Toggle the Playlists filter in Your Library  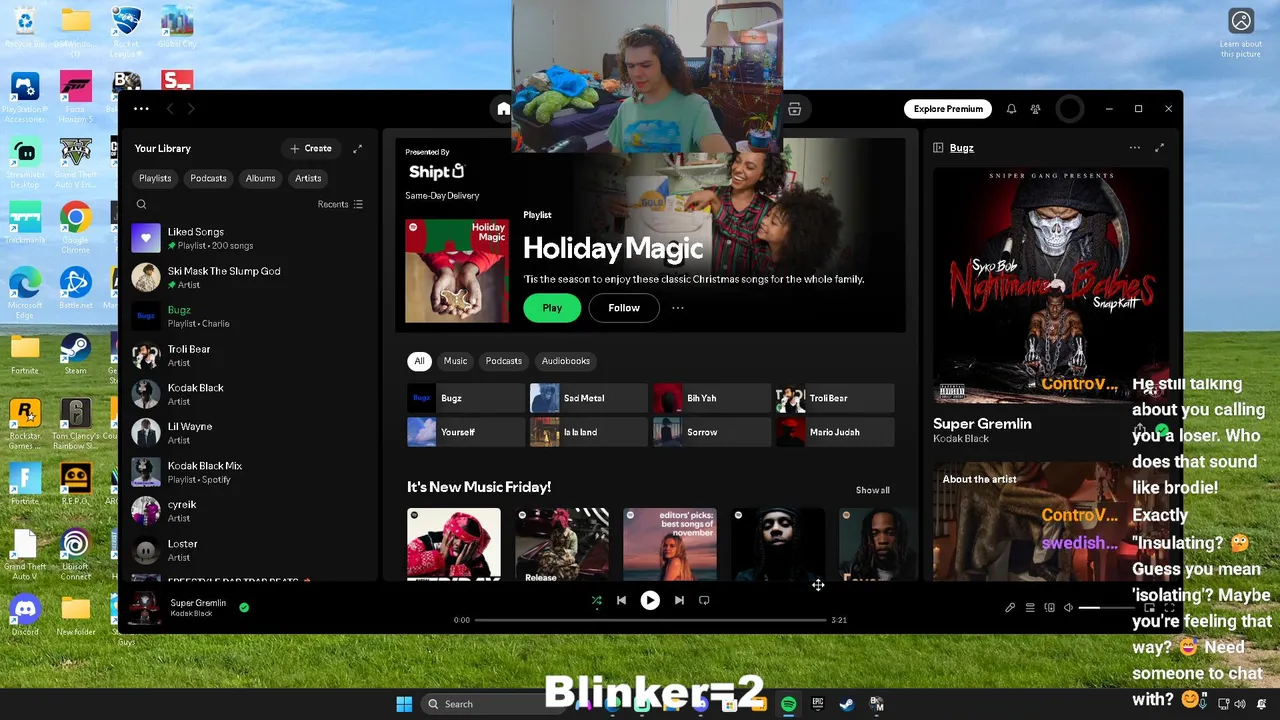coord(155,178)
